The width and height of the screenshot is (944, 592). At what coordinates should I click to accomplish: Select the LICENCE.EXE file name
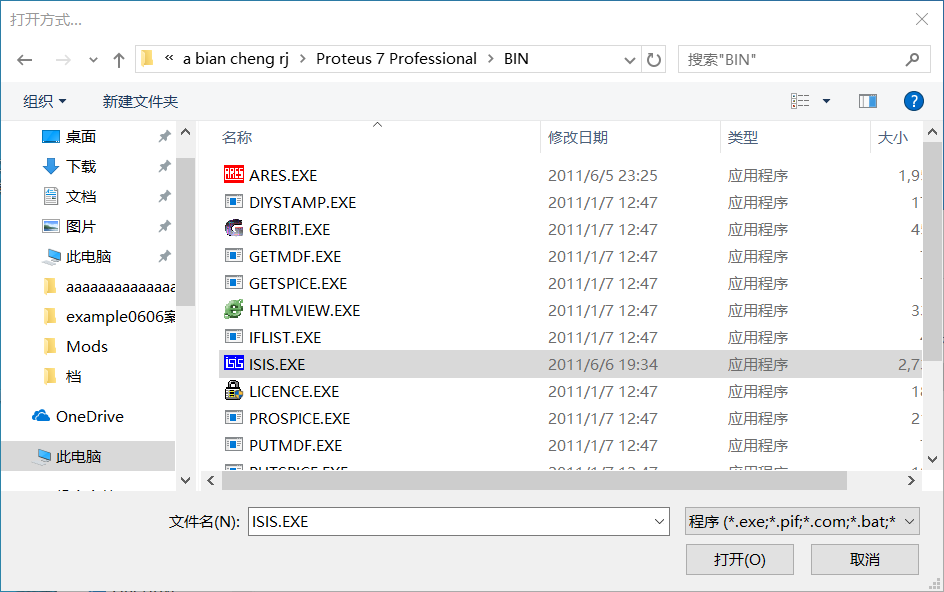coord(294,391)
